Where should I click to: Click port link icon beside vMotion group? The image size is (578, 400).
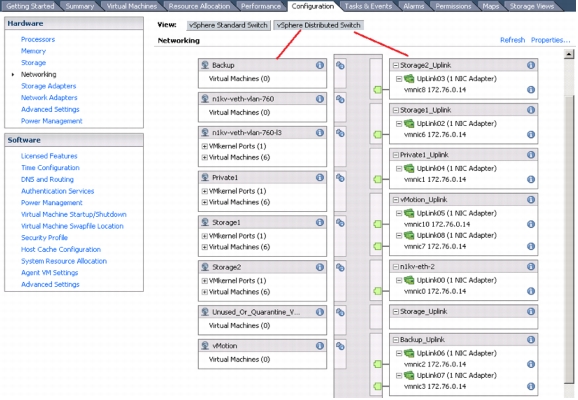[x=340, y=346]
